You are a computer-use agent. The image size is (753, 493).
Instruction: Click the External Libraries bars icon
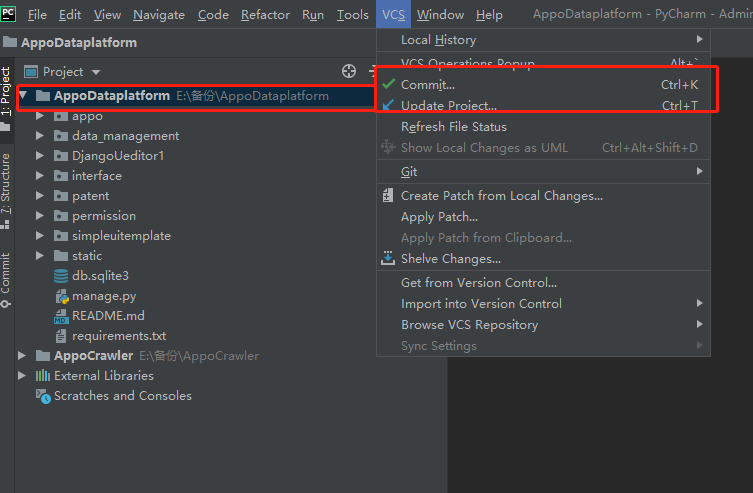pos(43,375)
